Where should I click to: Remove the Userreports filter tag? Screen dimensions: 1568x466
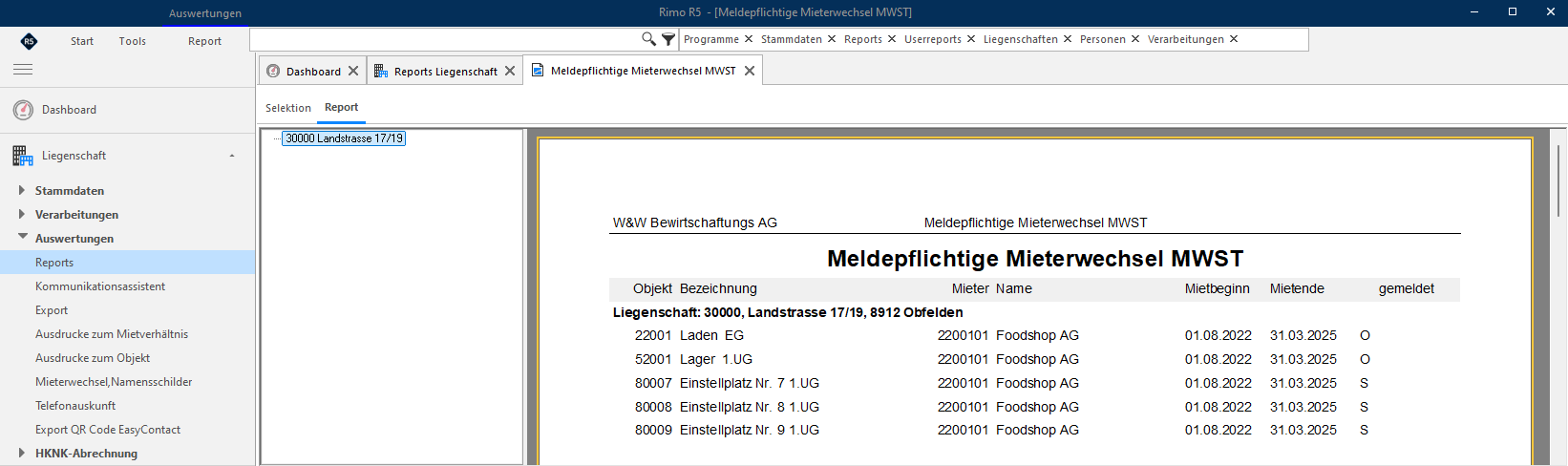(971, 39)
